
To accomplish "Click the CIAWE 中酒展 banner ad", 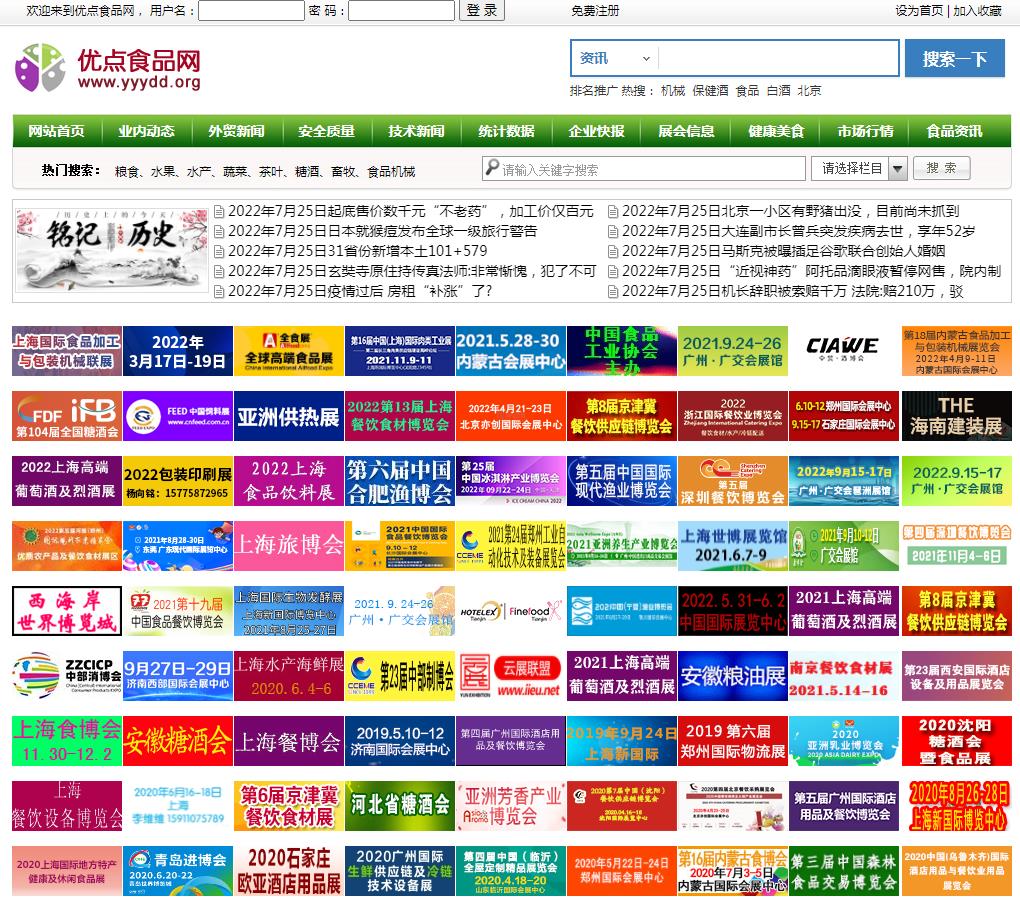I will (x=843, y=351).
